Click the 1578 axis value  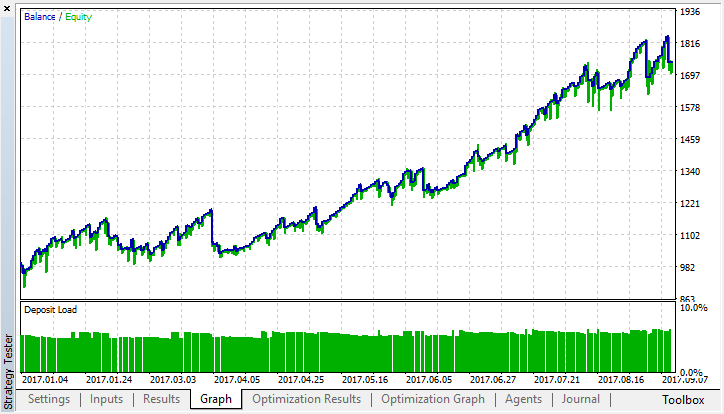pos(690,108)
